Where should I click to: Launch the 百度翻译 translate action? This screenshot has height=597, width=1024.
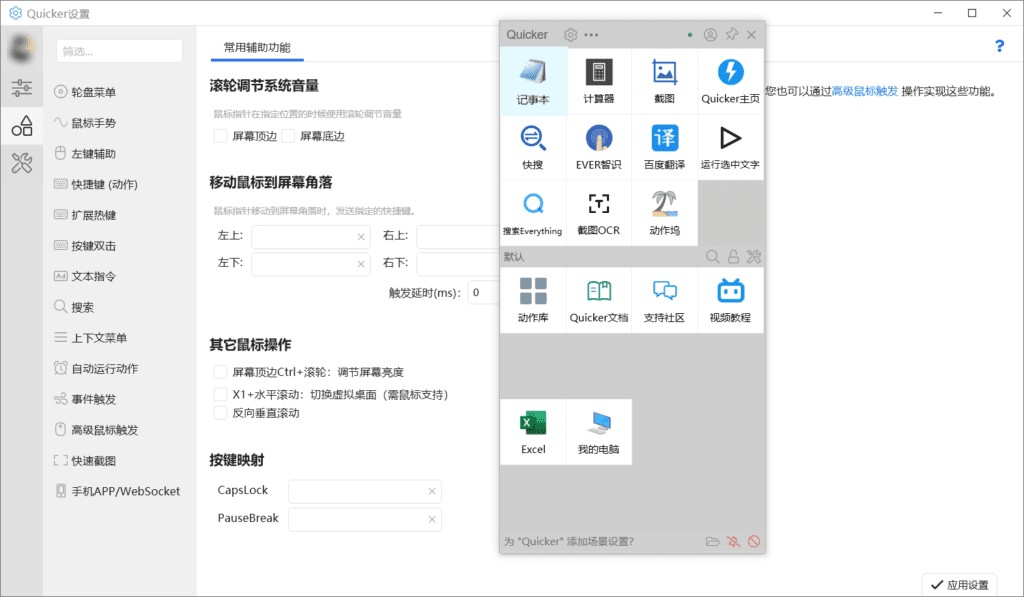click(x=664, y=148)
